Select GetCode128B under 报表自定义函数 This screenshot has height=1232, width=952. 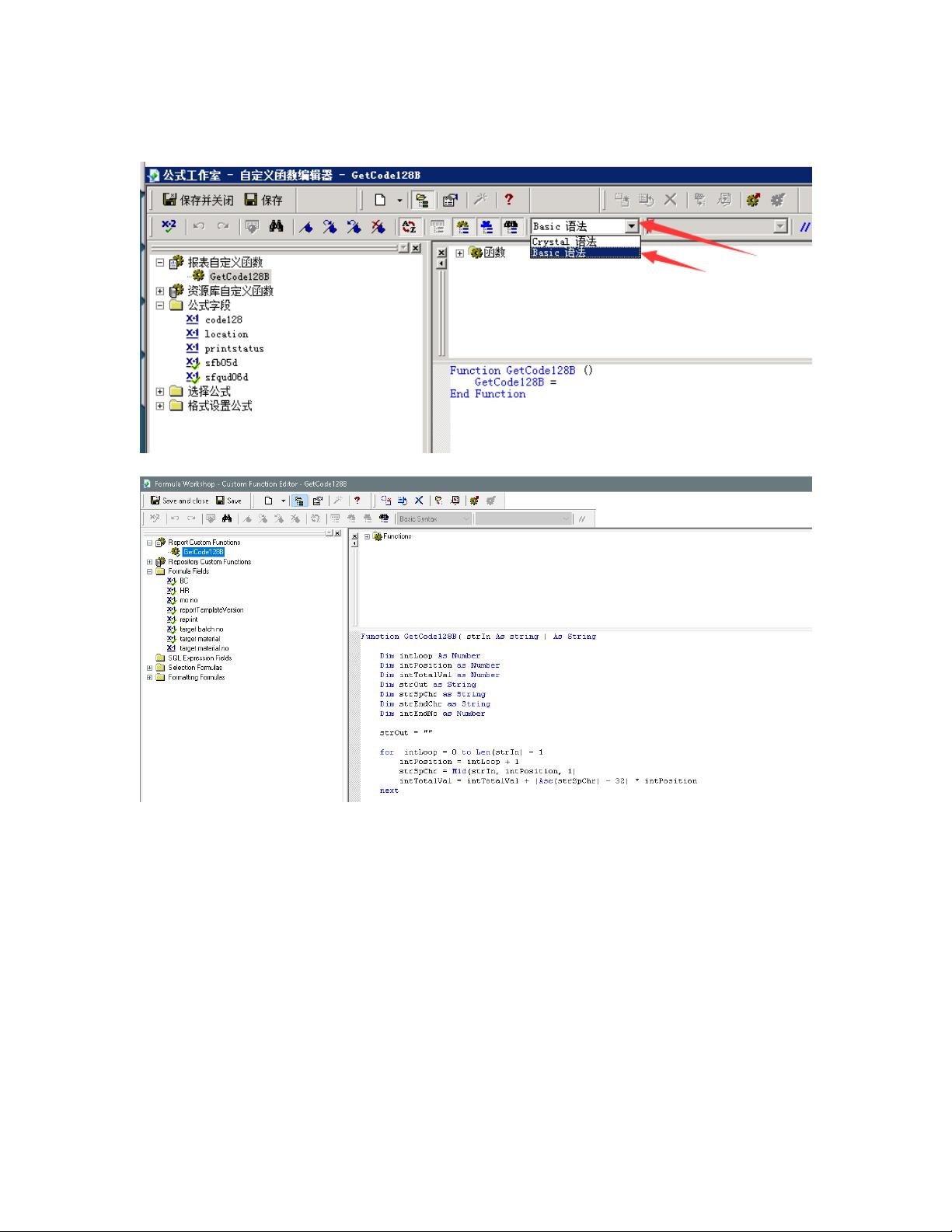(x=239, y=277)
